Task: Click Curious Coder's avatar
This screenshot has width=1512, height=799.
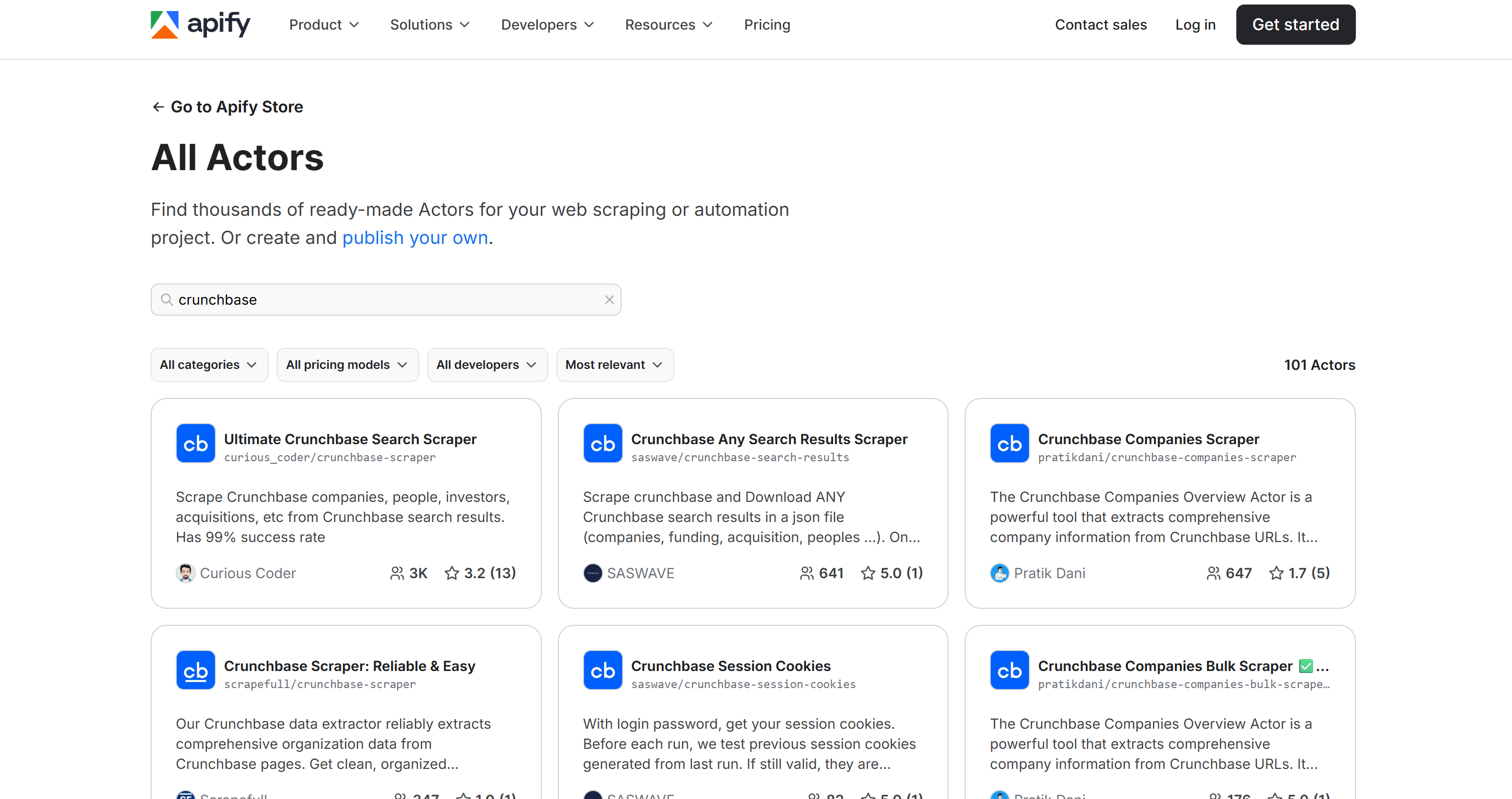Action: click(x=185, y=573)
